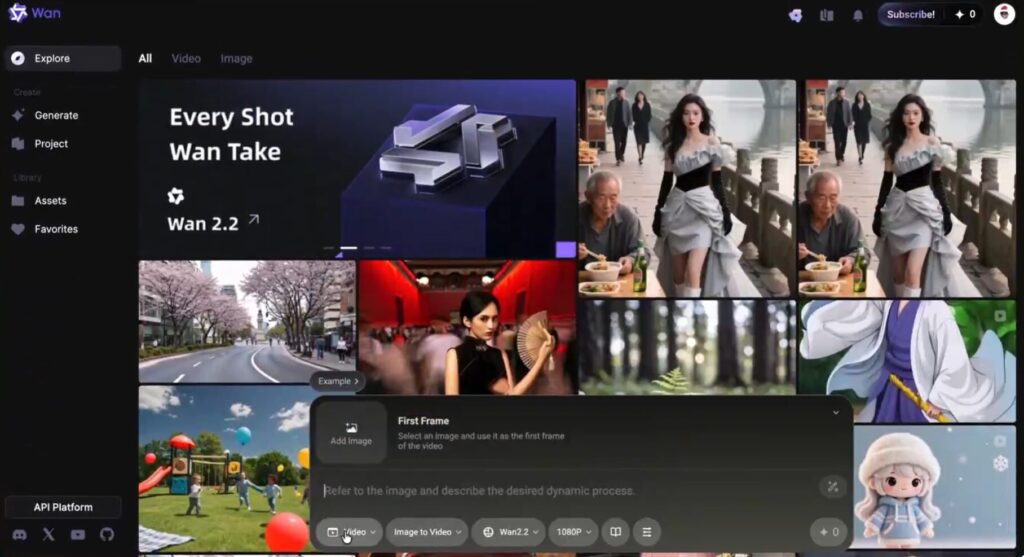Click the prompt text input field
Screen dimensions: 1024x557
(x=568, y=490)
